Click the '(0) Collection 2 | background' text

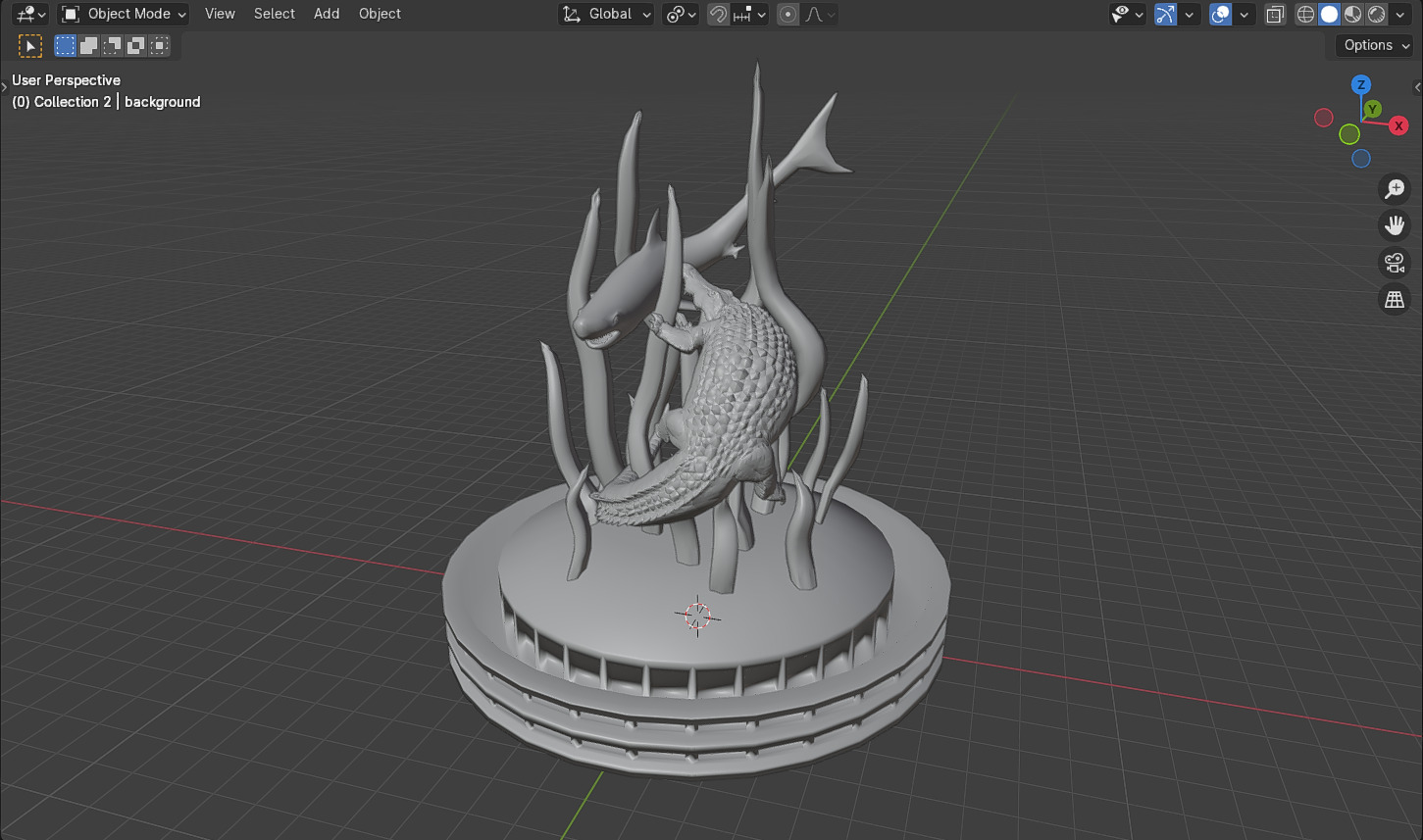pos(106,102)
